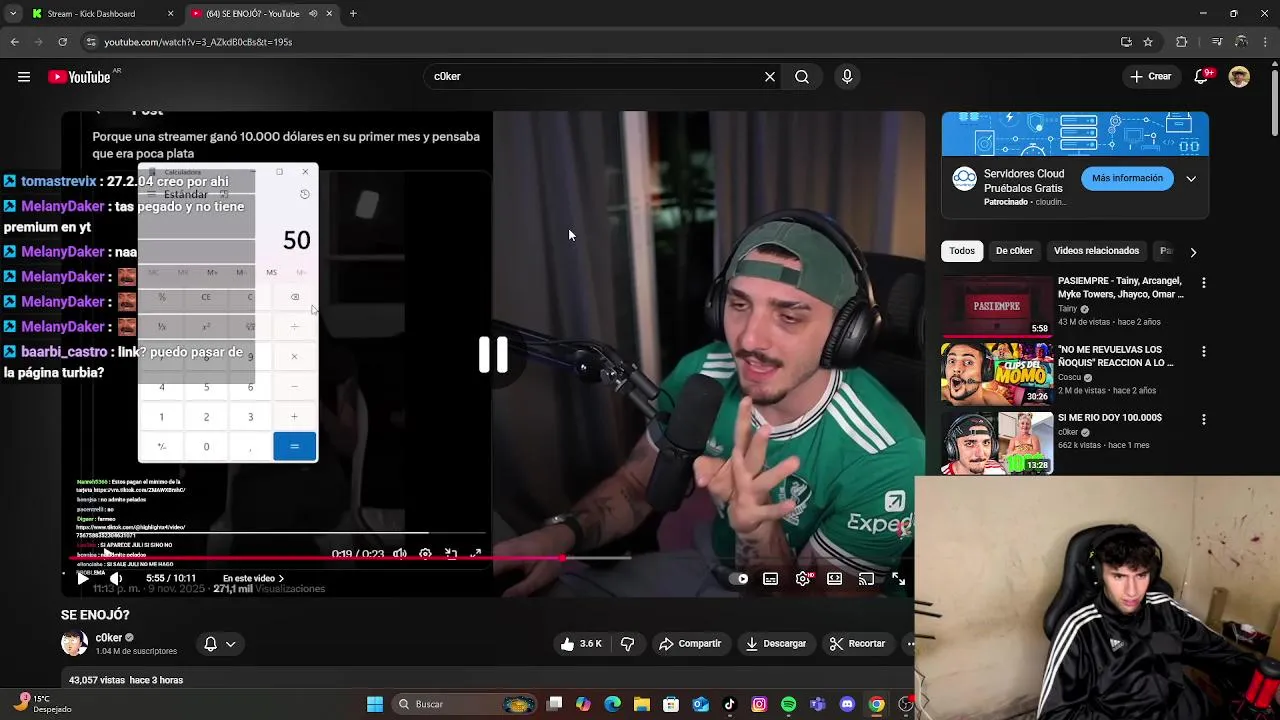This screenshot has width=1280, height=720.
Task: Open Spotify from the taskbar
Action: (x=788, y=704)
